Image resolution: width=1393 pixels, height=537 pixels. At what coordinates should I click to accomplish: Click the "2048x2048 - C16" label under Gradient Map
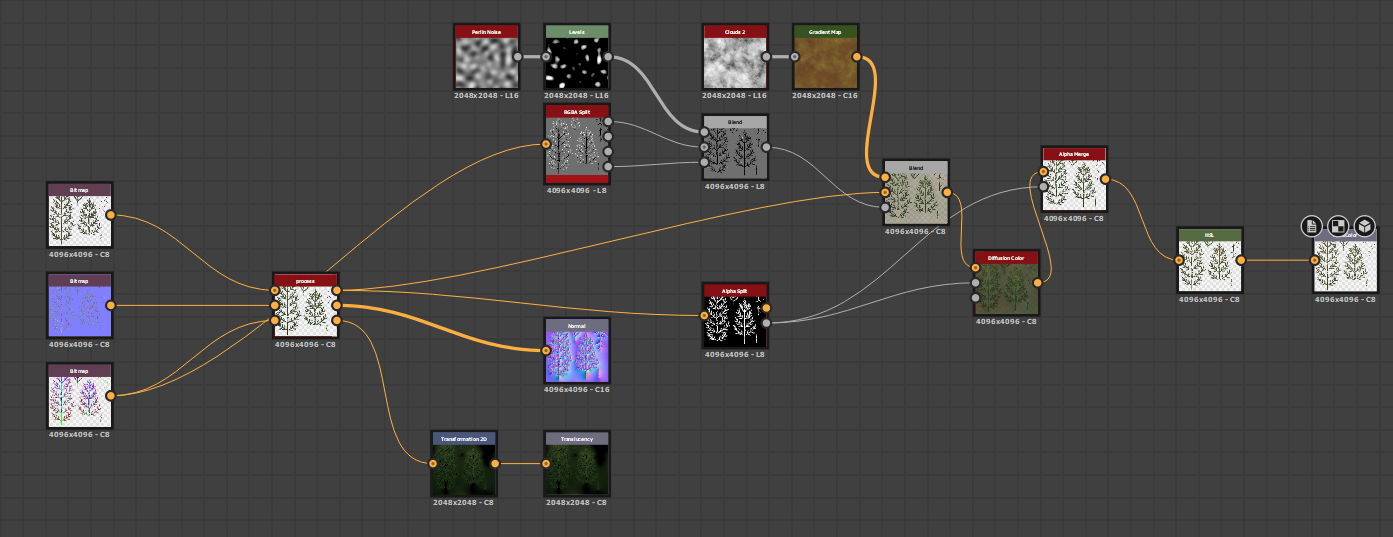825,95
